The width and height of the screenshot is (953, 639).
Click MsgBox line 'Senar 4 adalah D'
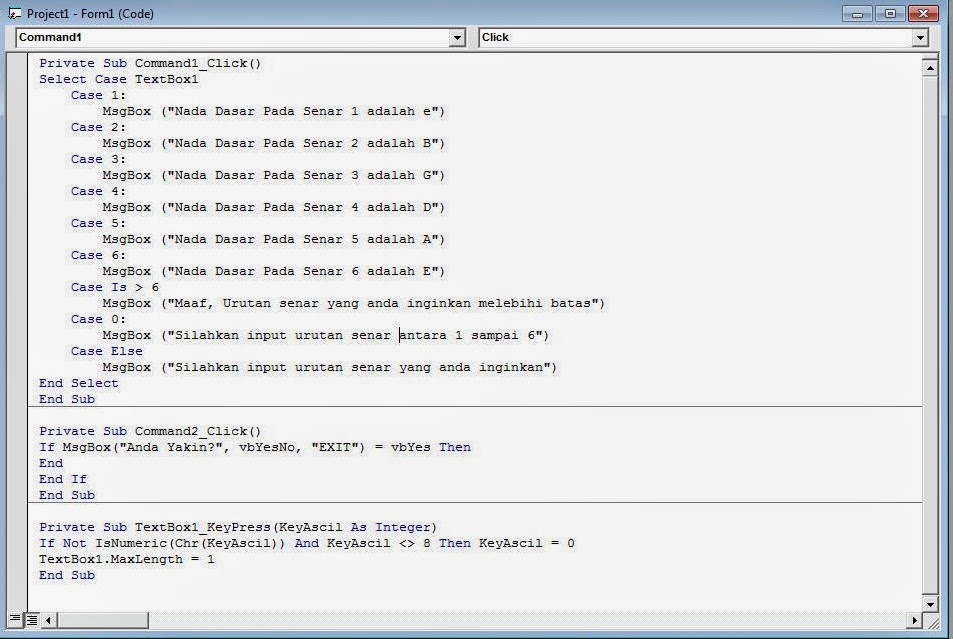pos(274,207)
